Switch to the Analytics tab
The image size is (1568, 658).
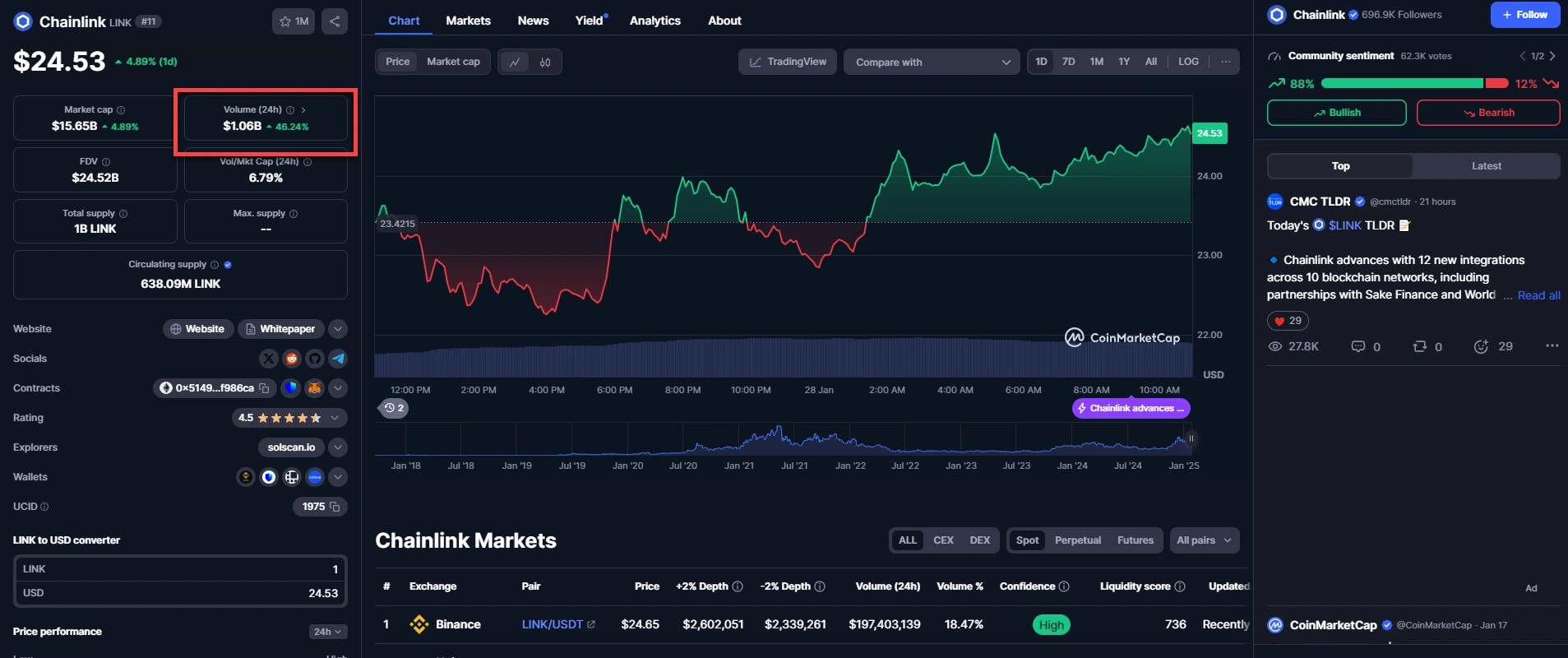click(654, 21)
